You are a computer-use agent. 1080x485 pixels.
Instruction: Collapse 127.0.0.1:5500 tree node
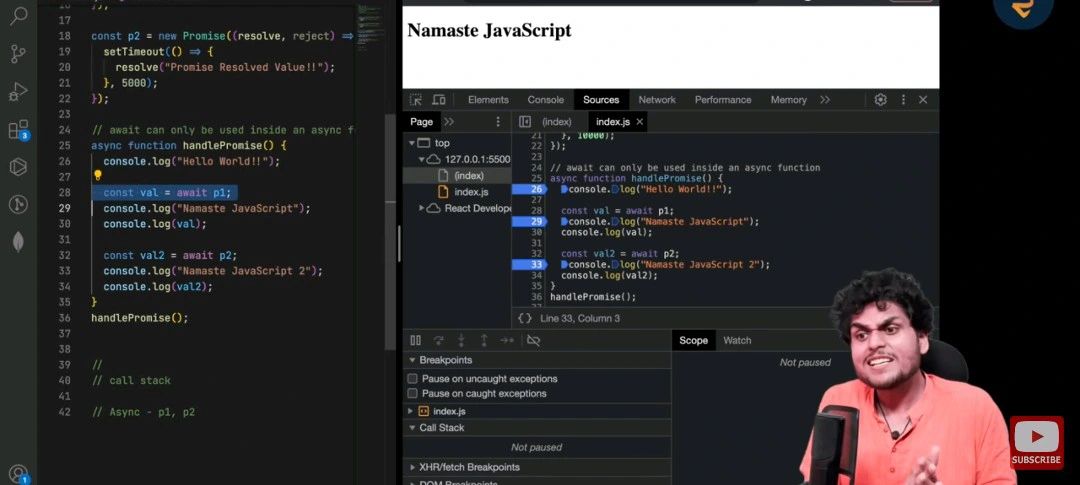coord(422,159)
